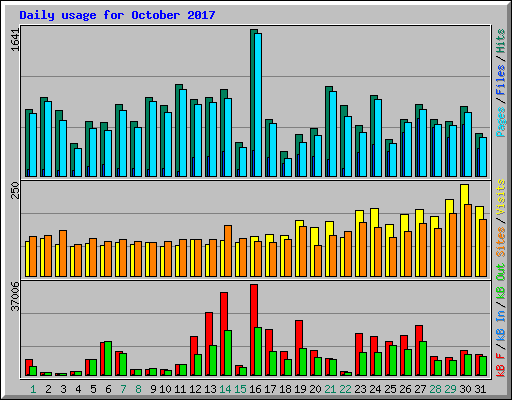Viewport: 512px width, 400px height.
Task: Select the red "kB F" legend label
Action: tap(500, 366)
